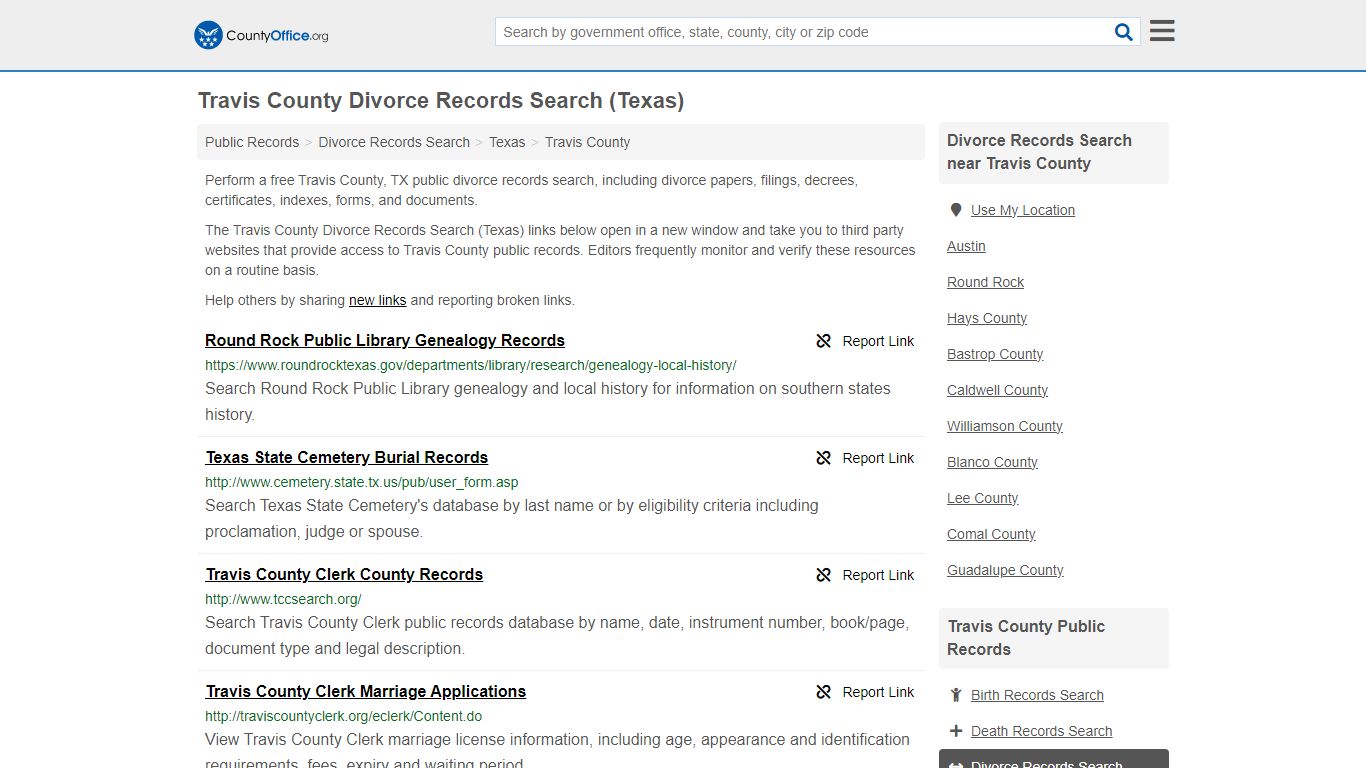Visit the roundrocktexas.gov genealogy URL
Screen dimensions: 1366x768
(470, 365)
